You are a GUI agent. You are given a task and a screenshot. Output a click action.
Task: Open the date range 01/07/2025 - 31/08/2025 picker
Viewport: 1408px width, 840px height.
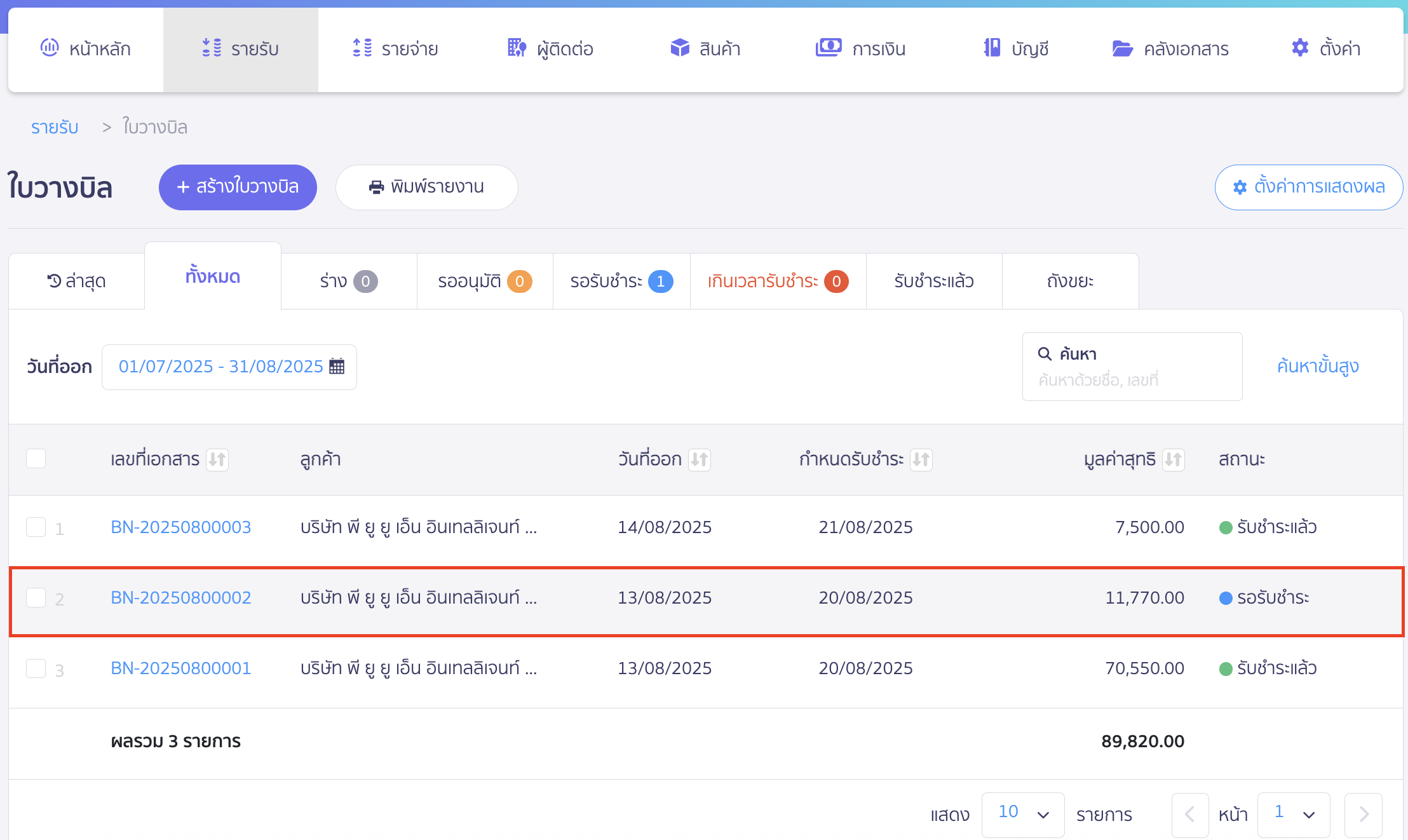pos(229,367)
